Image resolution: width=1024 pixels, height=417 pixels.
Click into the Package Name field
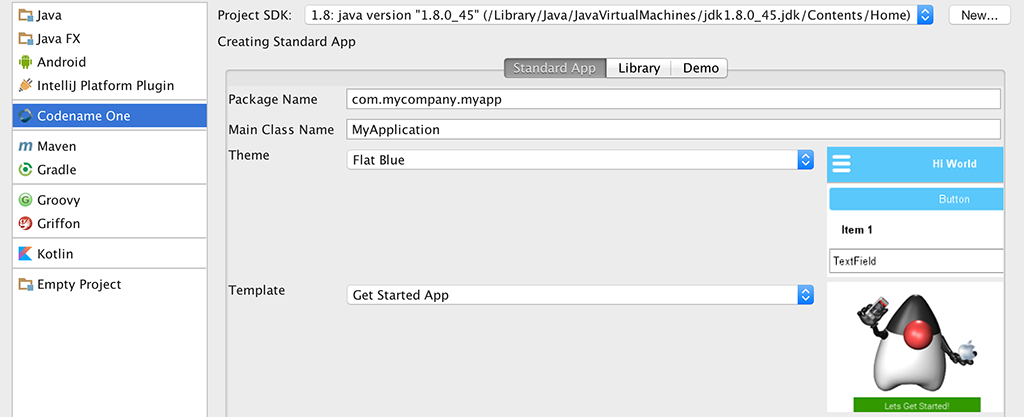[x=673, y=99]
